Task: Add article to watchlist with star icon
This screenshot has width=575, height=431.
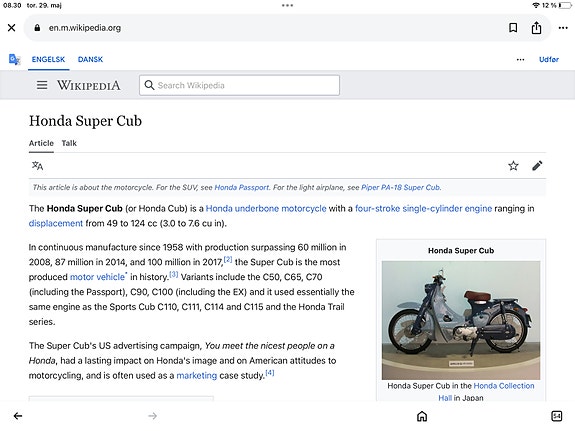Action: [x=513, y=166]
